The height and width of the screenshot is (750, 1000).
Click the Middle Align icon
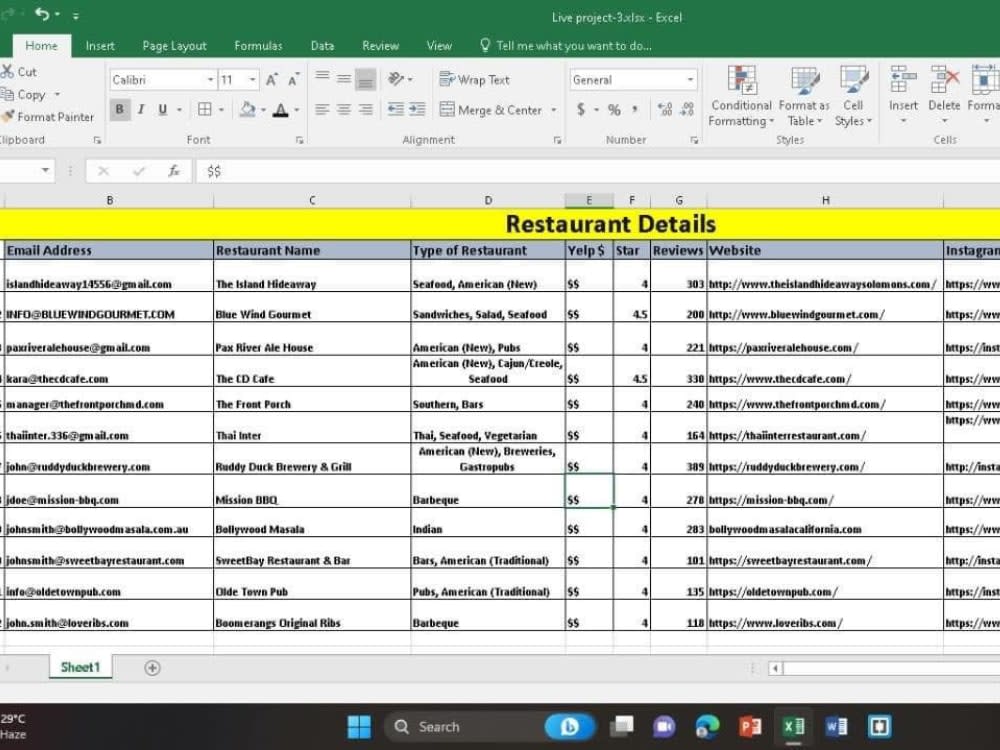344,78
